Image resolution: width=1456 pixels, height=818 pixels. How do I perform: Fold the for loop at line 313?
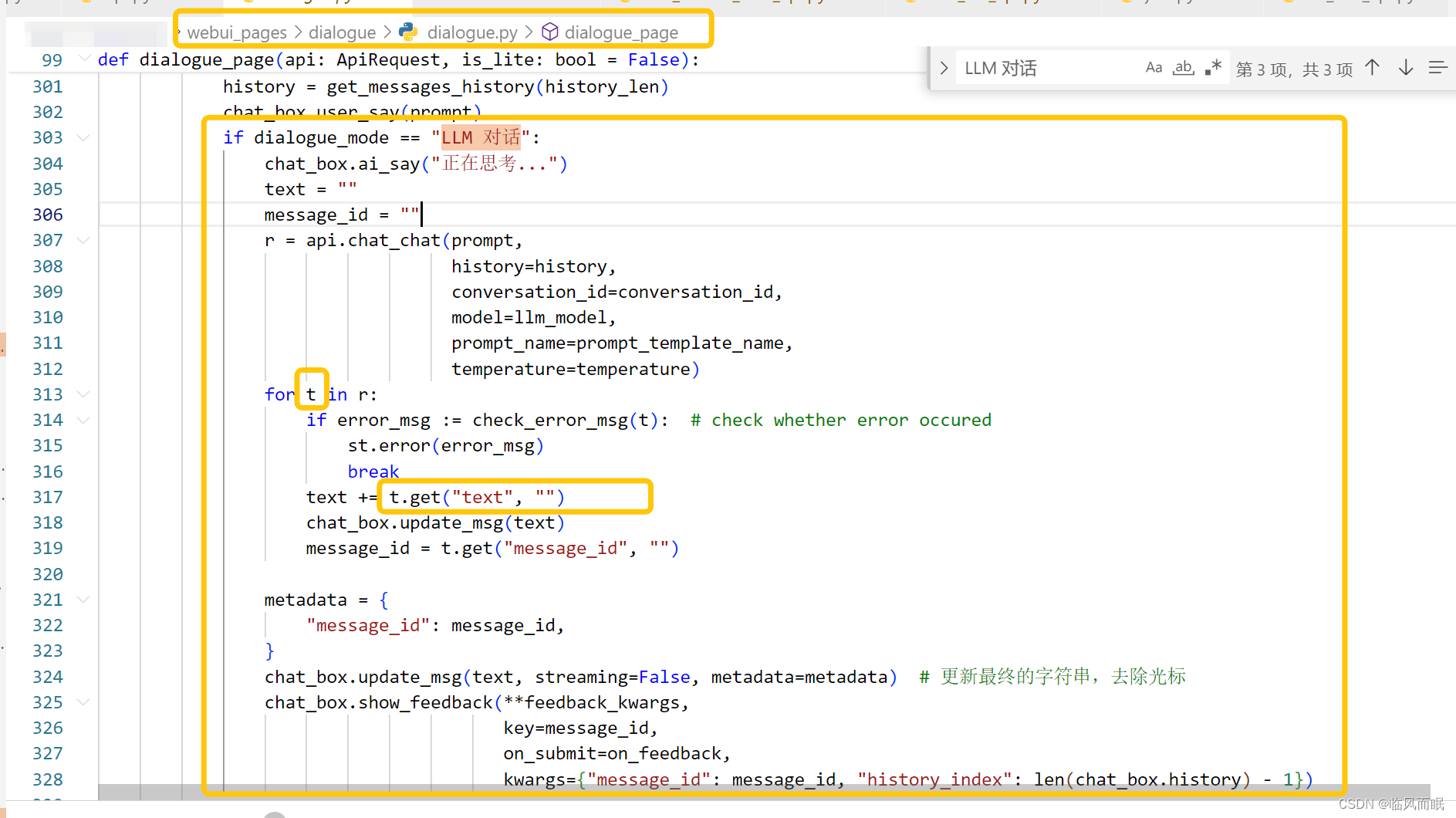click(83, 394)
